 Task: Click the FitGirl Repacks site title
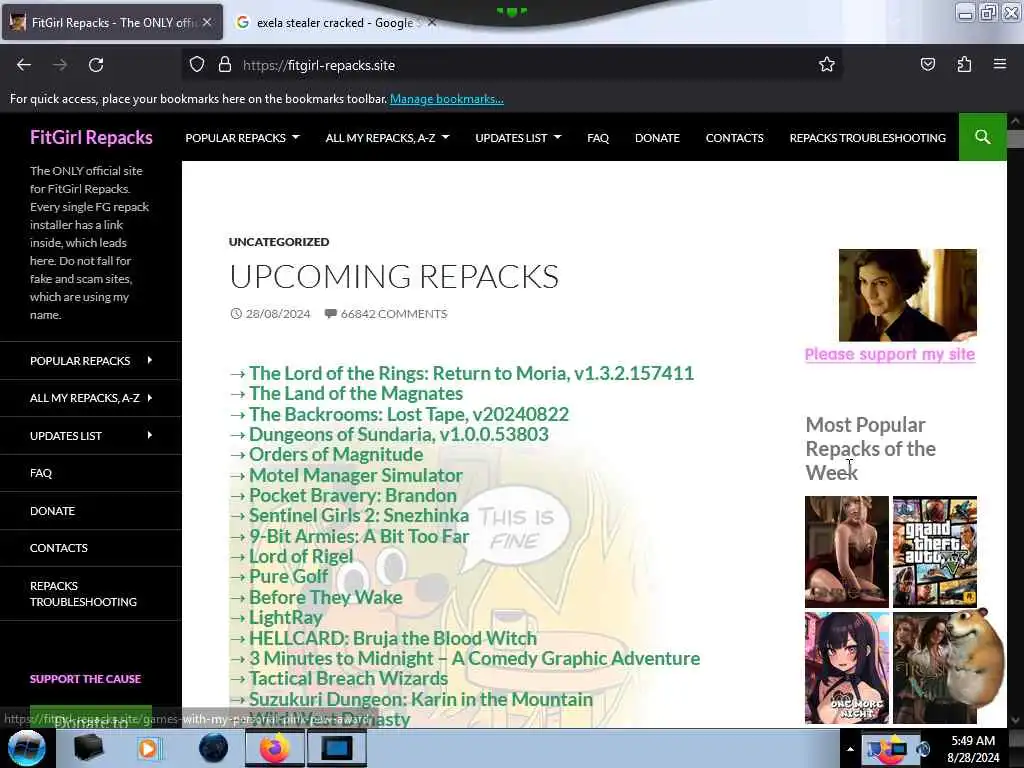(91, 137)
